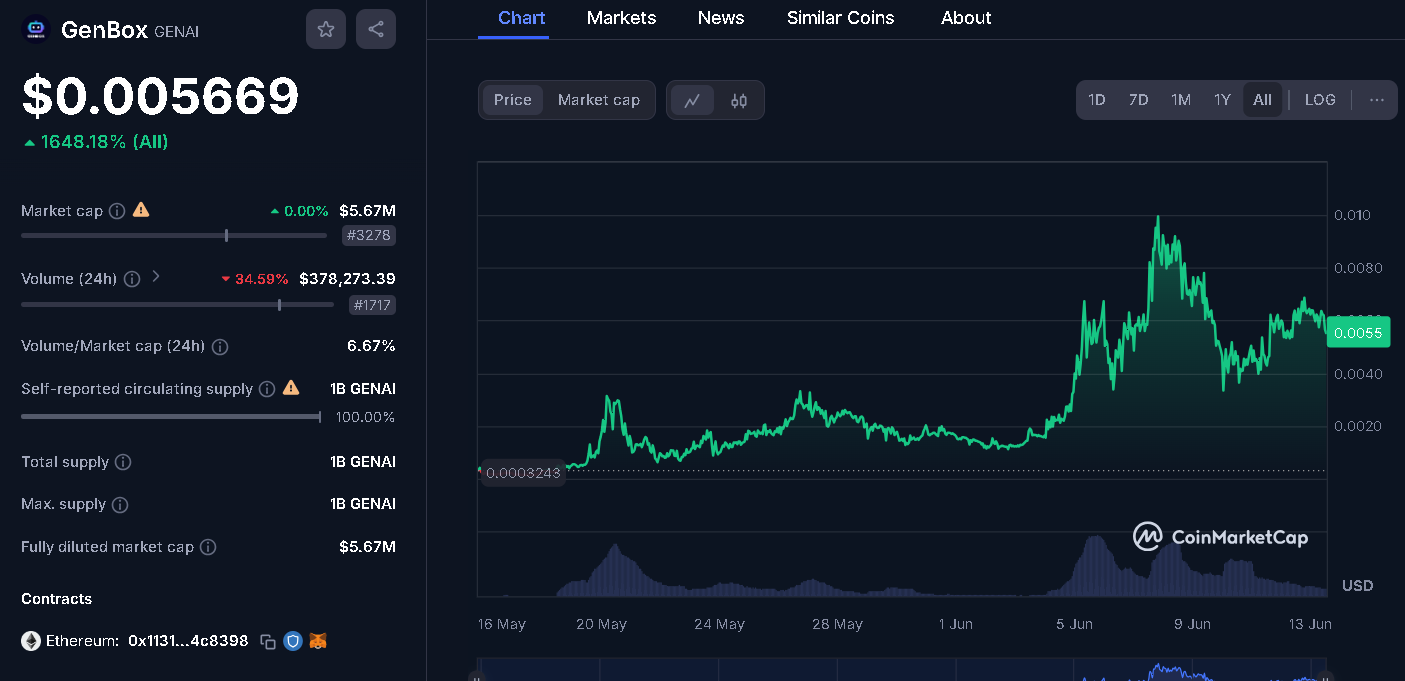This screenshot has height=681, width=1405.
Task: Click the blue shield security icon
Action: pos(293,641)
